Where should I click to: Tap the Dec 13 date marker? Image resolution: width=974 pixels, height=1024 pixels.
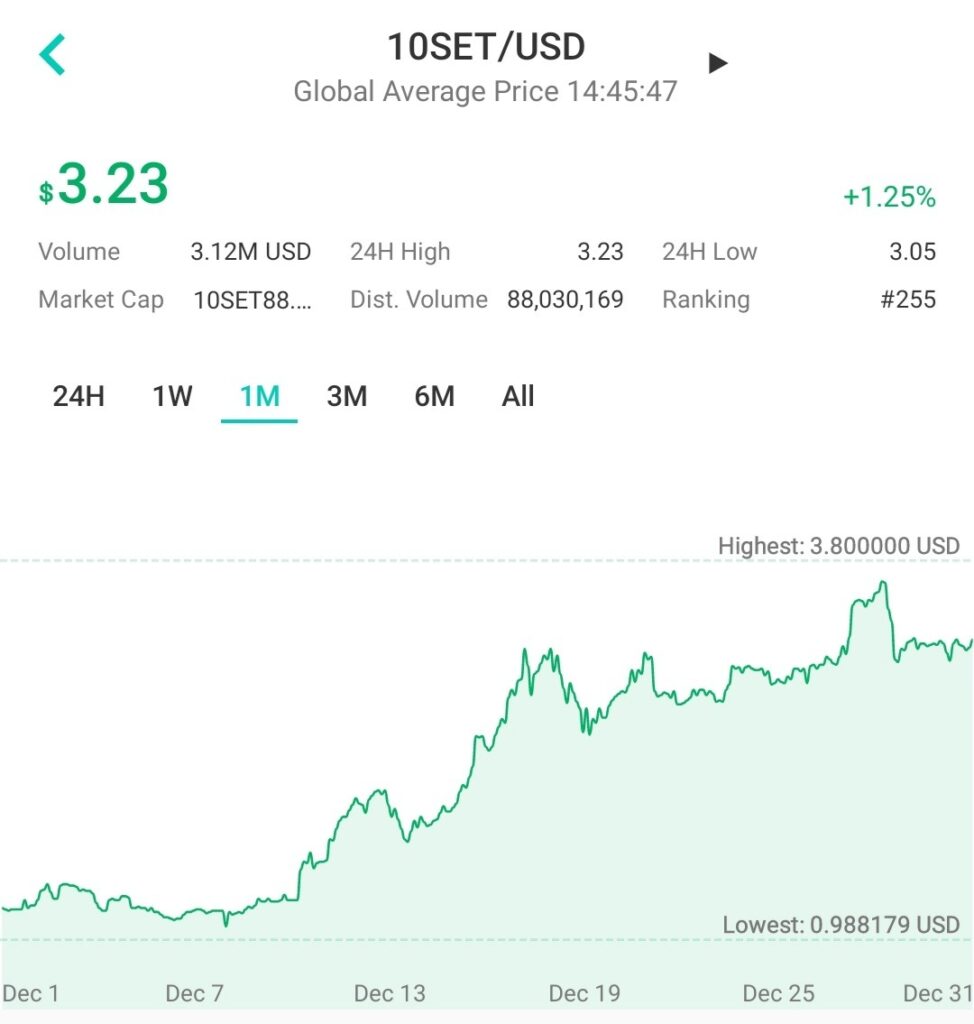point(389,993)
